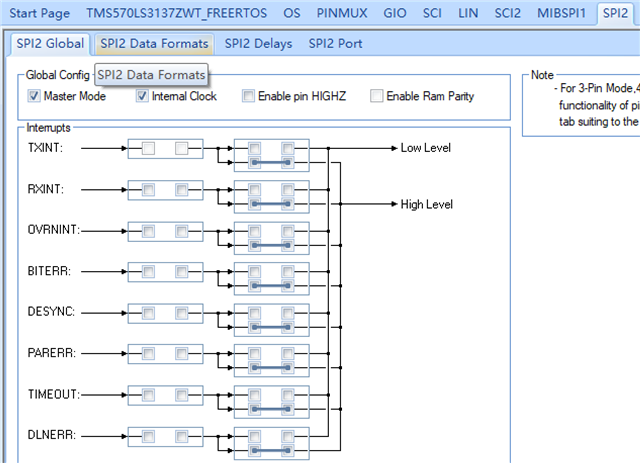
Task: Check TXINT upper-right Low Level routing checkbox
Action: coord(288,148)
